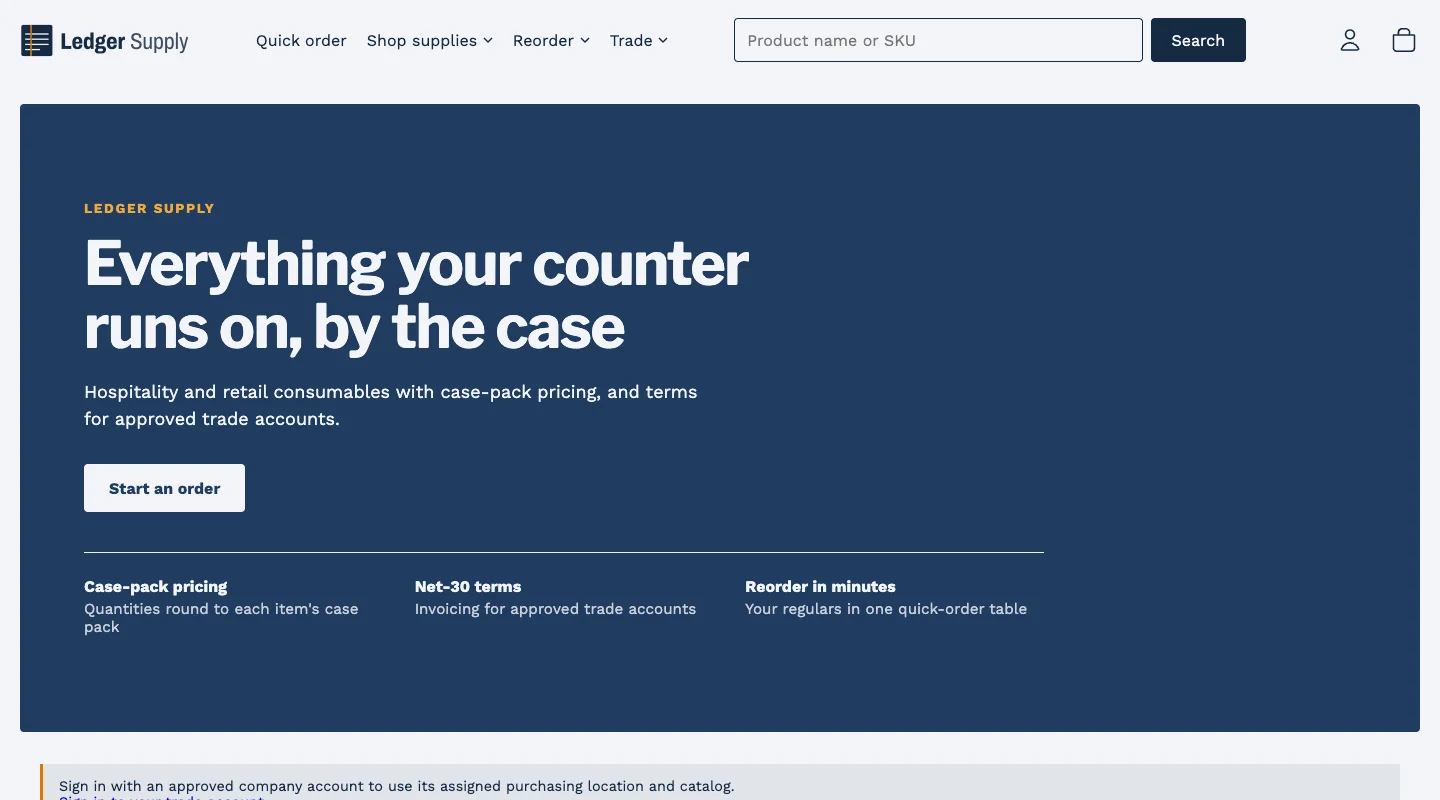The width and height of the screenshot is (1440, 800).
Task: Open the Quick order page
Action: [301, 41]
